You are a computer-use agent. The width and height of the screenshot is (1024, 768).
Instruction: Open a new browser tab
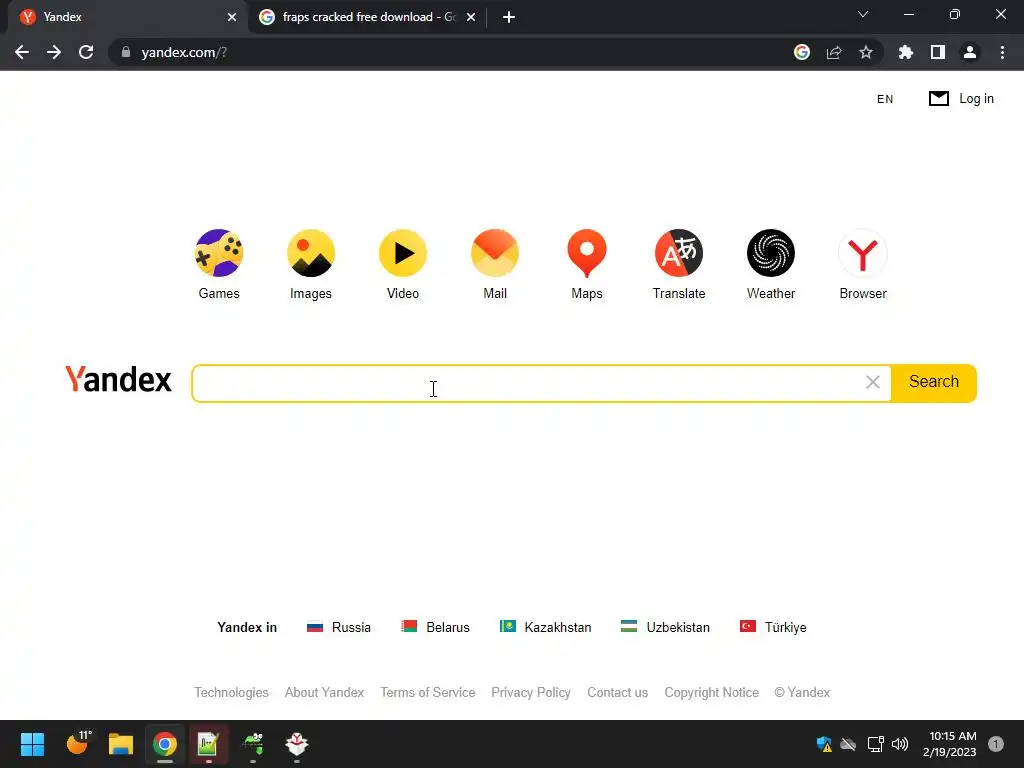(x=509, y=17)
